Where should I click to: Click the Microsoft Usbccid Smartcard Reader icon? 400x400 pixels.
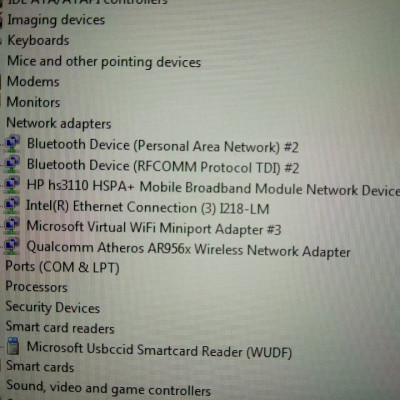[x=13, y=346]
